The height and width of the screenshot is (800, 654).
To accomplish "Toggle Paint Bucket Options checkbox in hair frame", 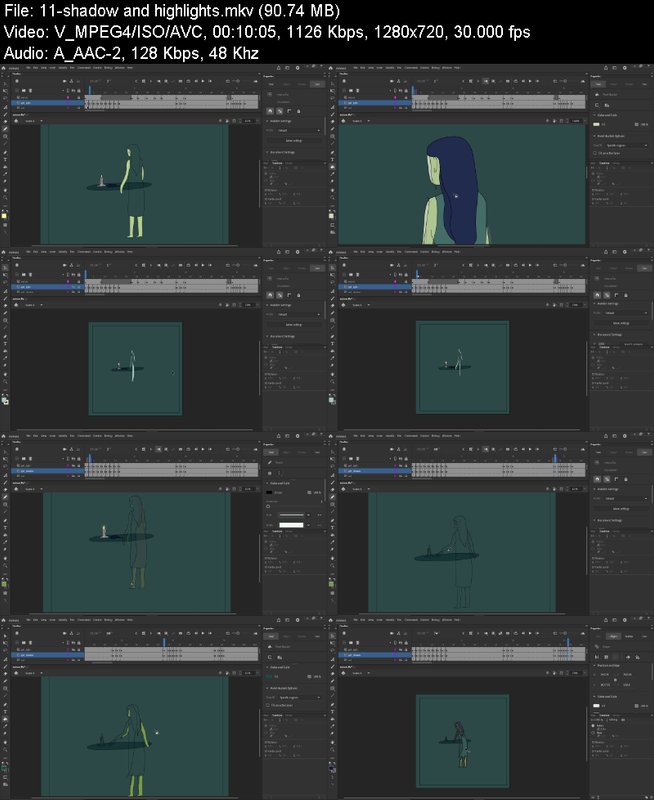I will (595, 153).
